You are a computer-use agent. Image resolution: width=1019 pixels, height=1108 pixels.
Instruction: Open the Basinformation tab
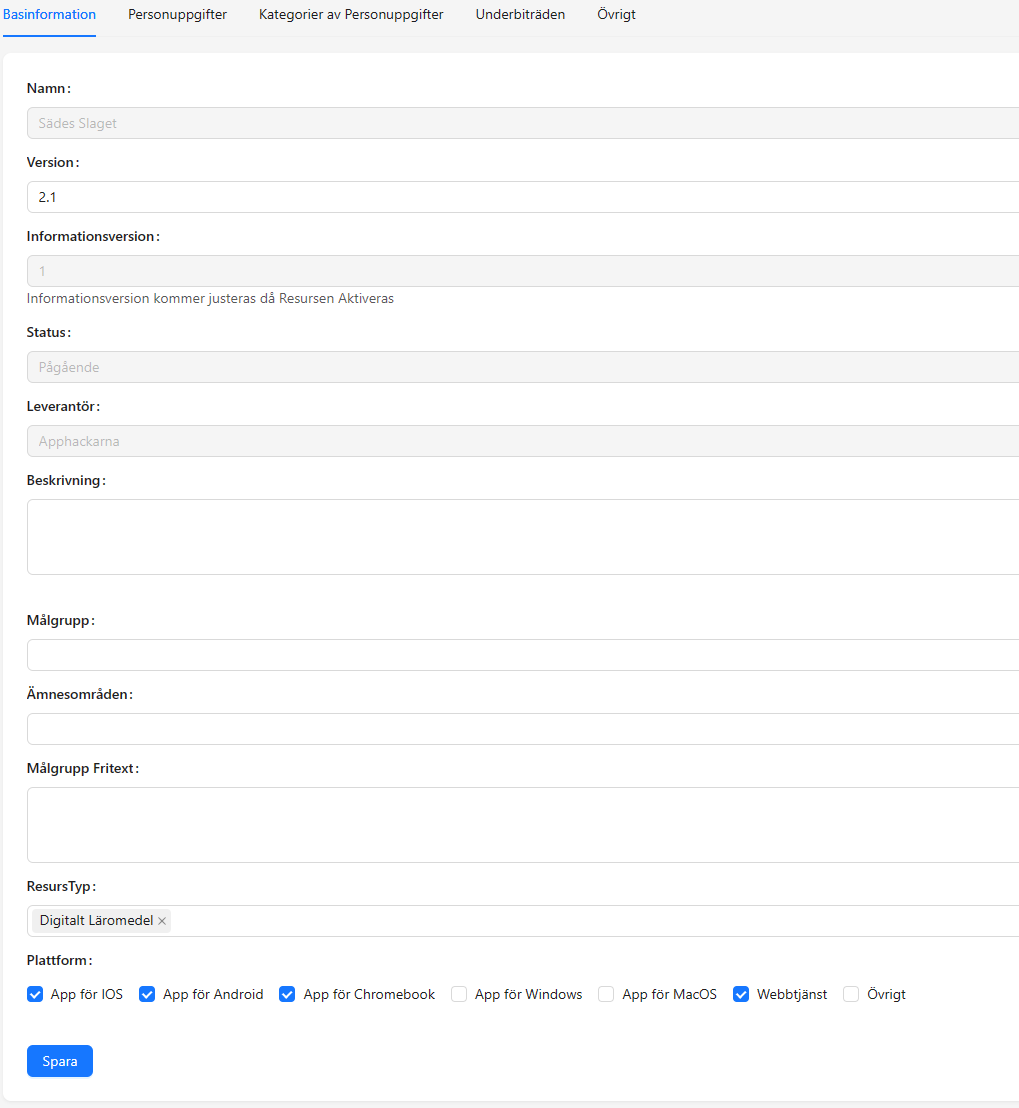pyautogui.click(x=49, y=14)
